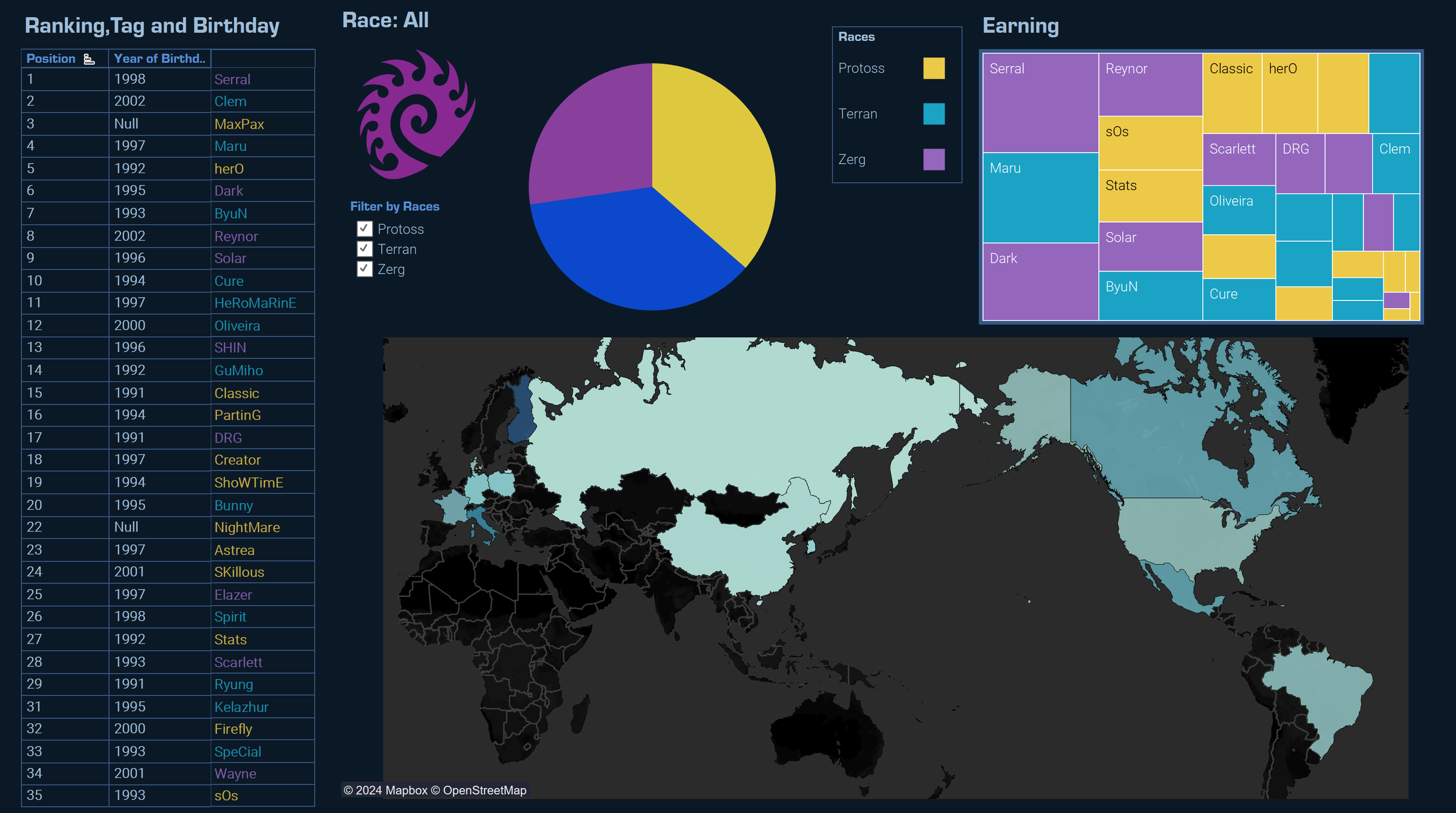1456x813 pixels.
Task: Select the Maru tile in Earning treemap
Action: click(1040, 198)
